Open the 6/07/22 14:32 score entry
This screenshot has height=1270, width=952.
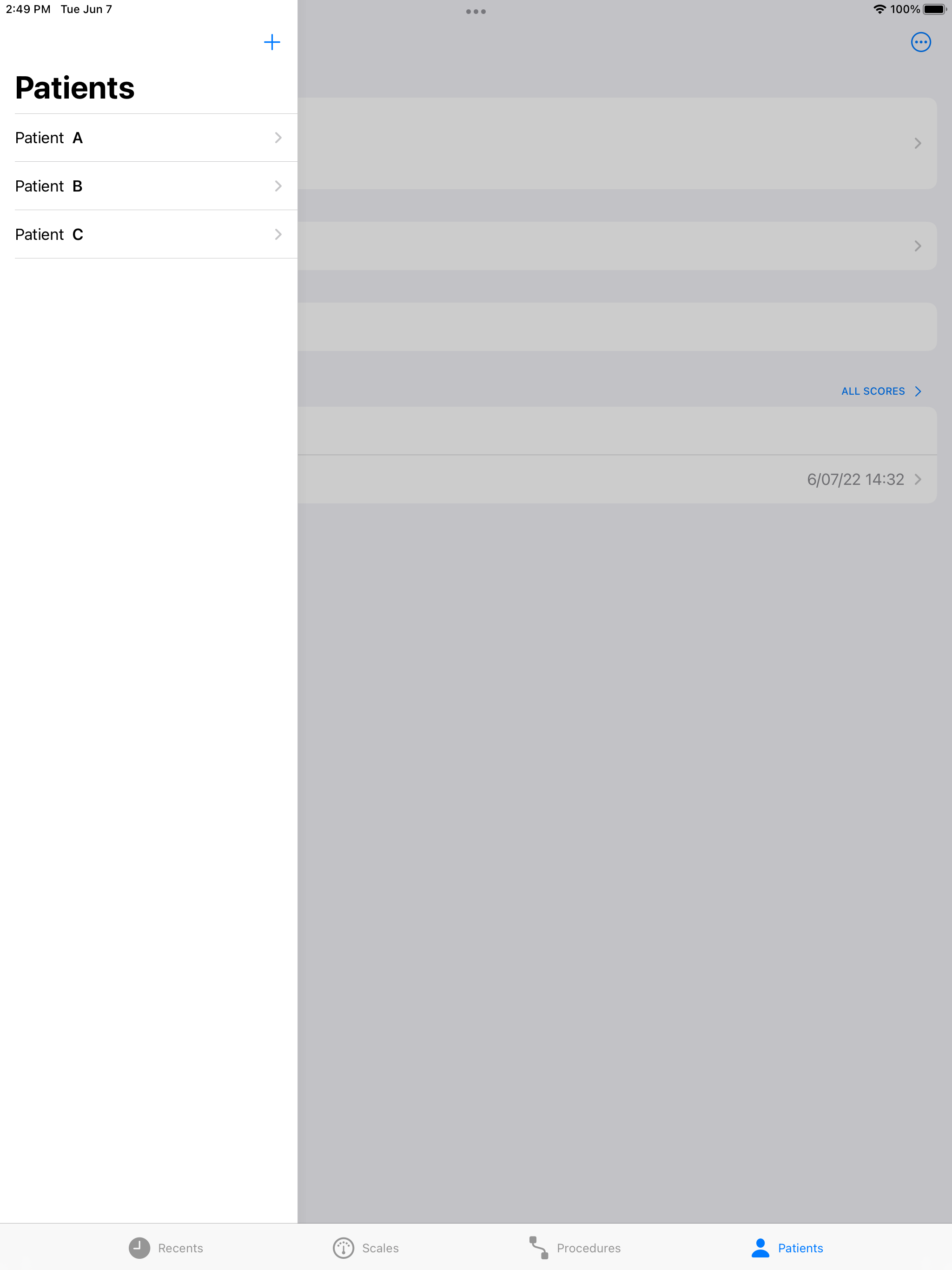click(x=617, y=479)
